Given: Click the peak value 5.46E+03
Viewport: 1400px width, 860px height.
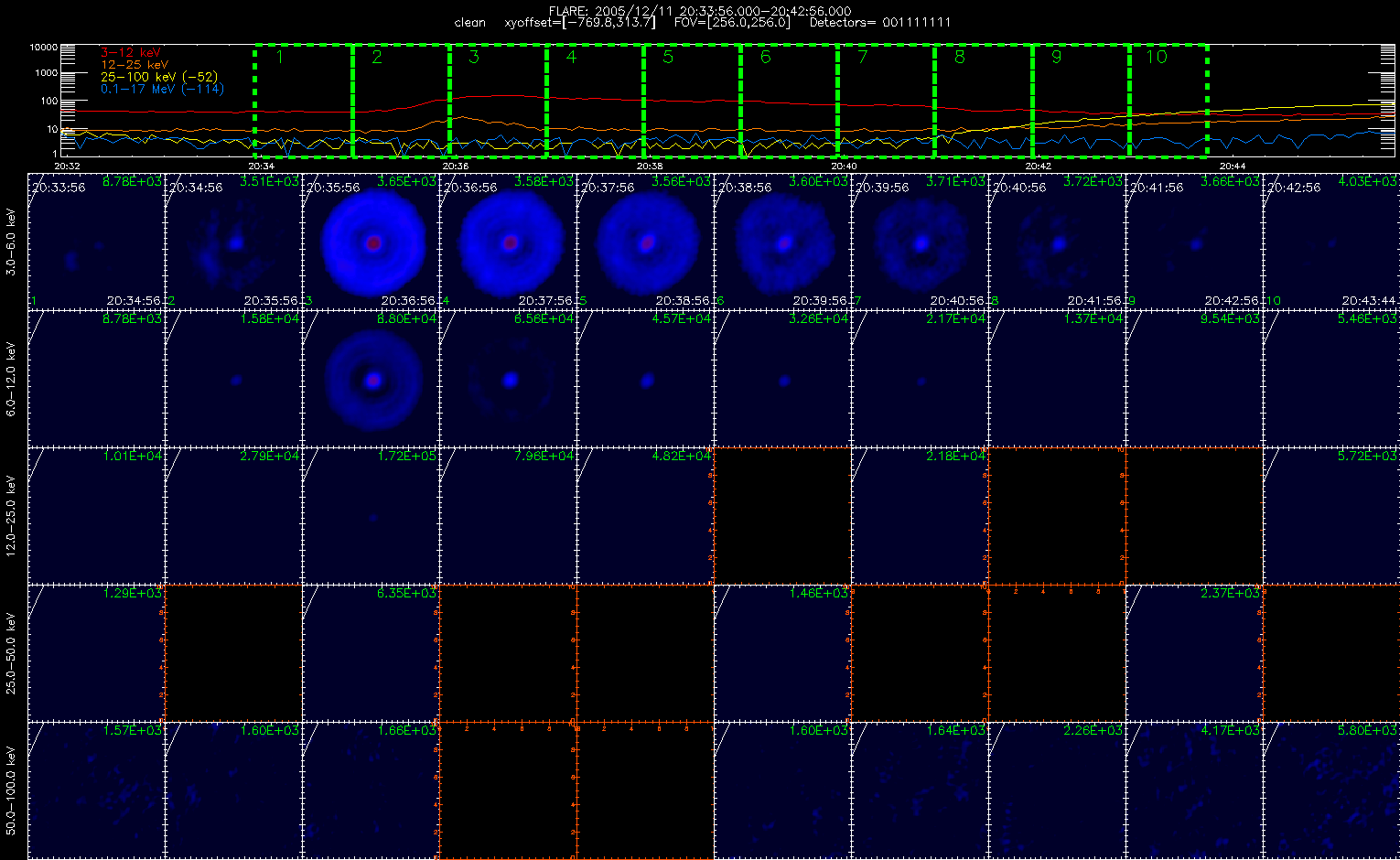Looking at the screenshot, I should [x=1367, y=319].
